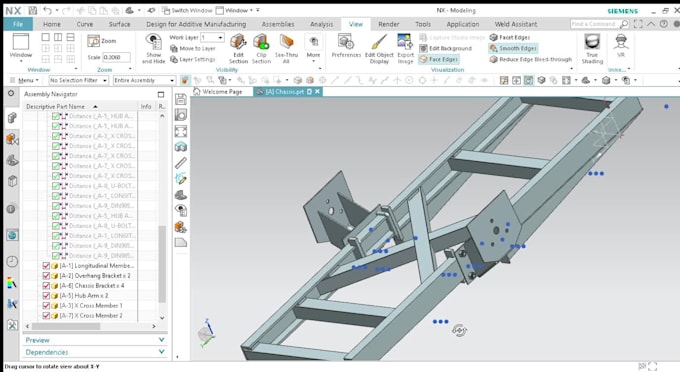Click the Save icon in title bar
The width and height of the screenshot is (680, 372).
tap(32, 10)
